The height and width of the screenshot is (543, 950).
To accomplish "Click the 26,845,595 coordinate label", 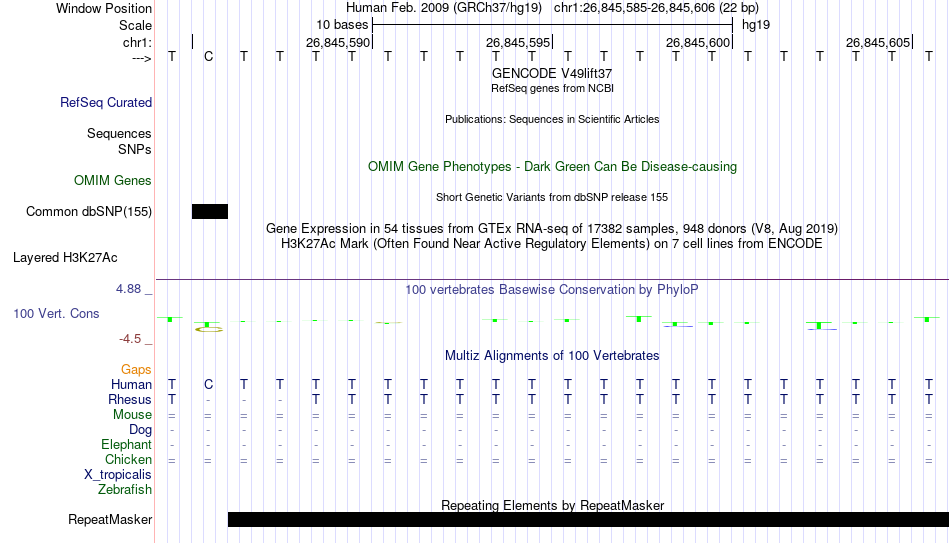I will coord(518,42).
